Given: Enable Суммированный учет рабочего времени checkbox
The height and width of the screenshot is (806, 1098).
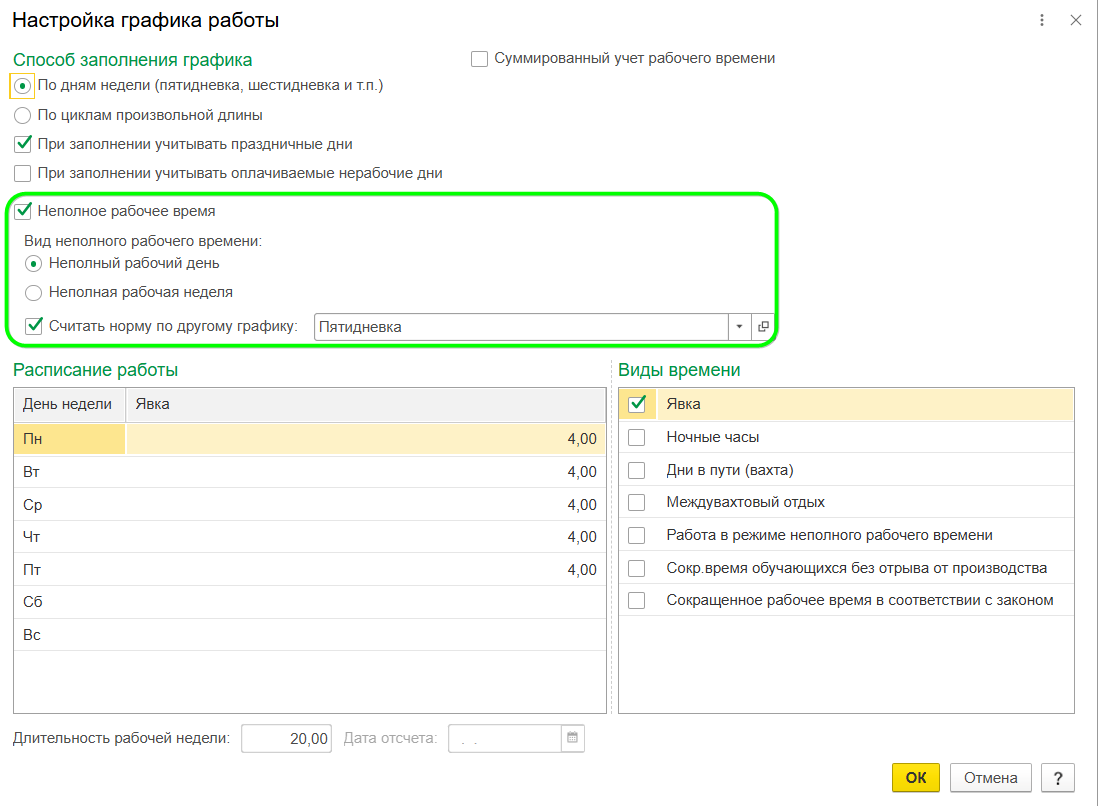Looking at the screenshot, I should coord(479,58).
